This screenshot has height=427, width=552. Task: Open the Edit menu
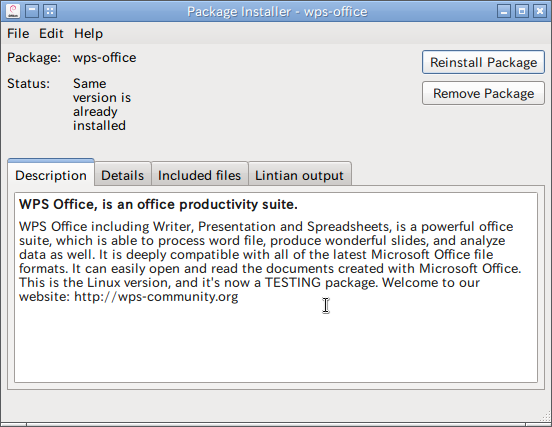click(x=51, y=34)
